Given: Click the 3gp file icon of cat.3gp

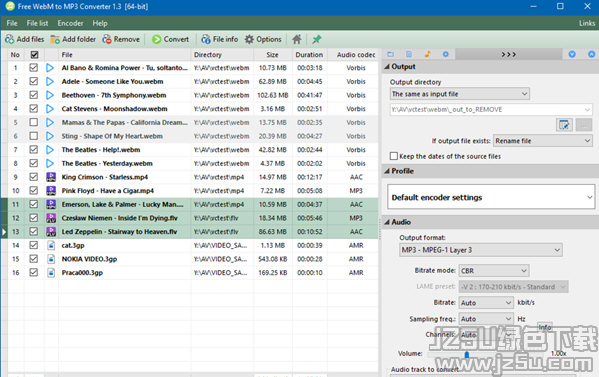Looking at the screenshot, I should pos(51,245).
